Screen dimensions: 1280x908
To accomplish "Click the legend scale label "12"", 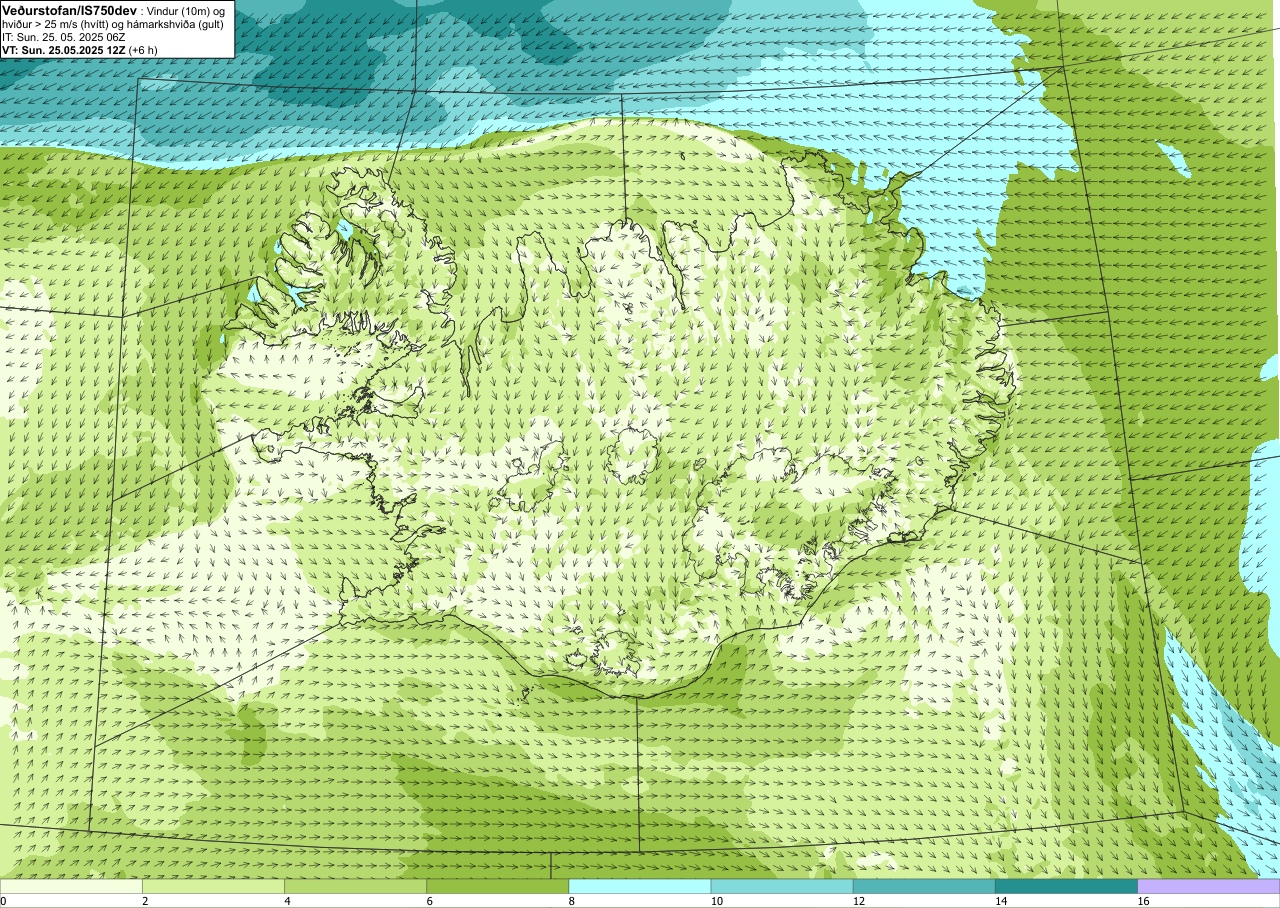I will coord(858,901).
